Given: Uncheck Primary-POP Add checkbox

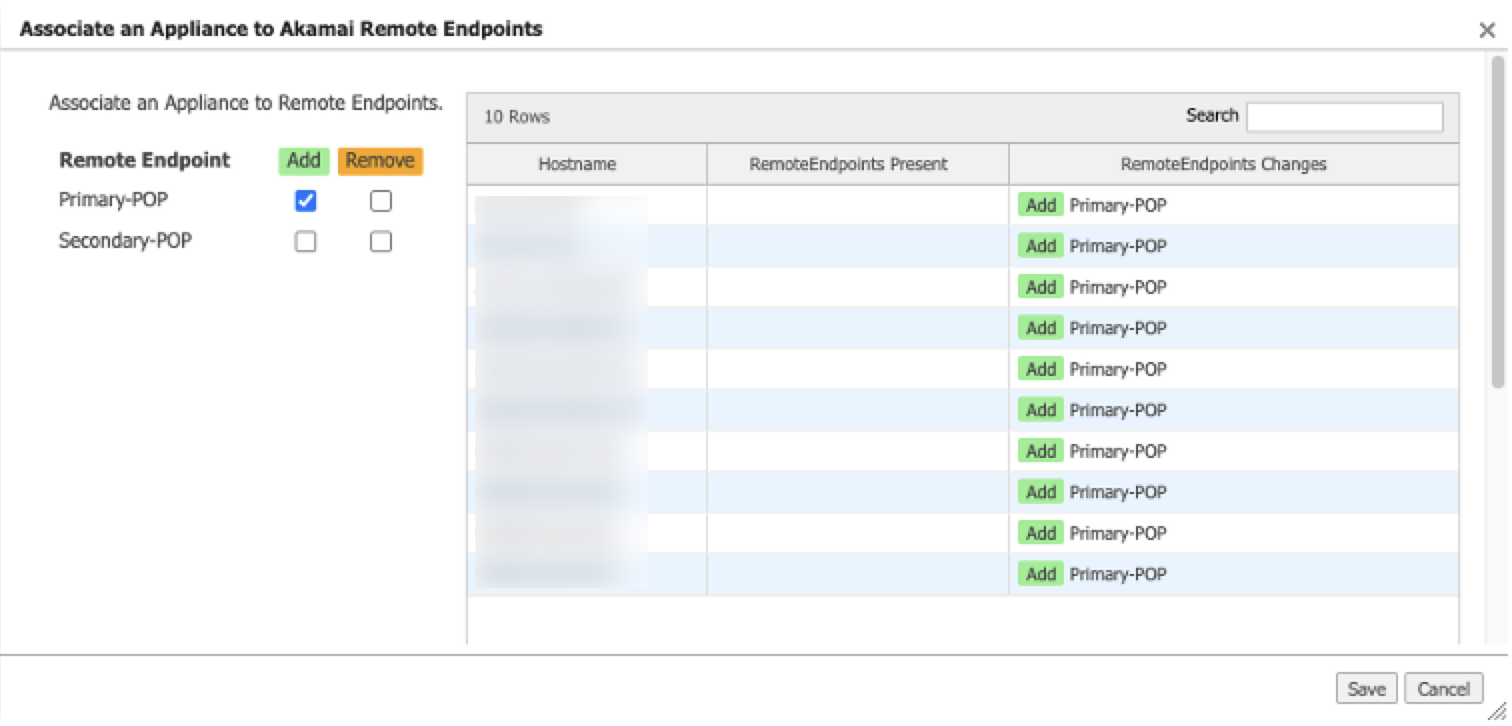Looking at the screenshot, I should coord(306,201).
